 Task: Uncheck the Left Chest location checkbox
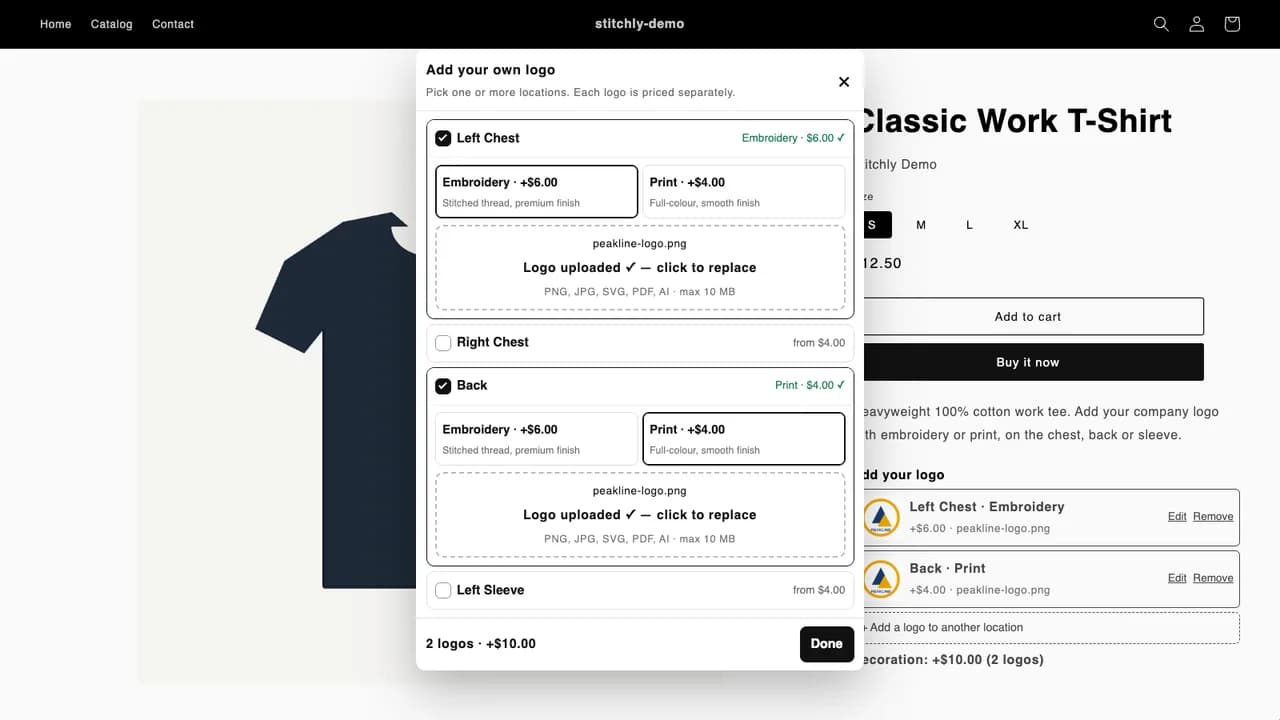443,138
